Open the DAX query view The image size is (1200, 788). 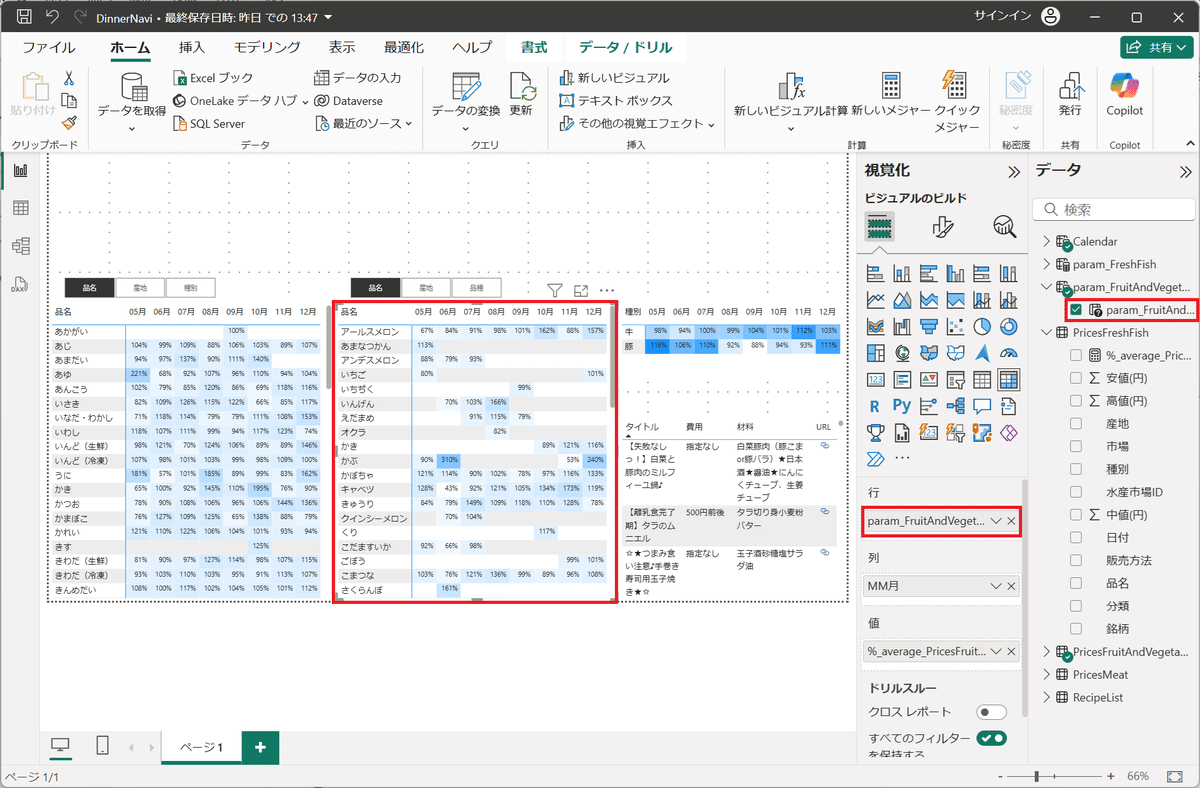pyautogui.click(x=20, y=284)
